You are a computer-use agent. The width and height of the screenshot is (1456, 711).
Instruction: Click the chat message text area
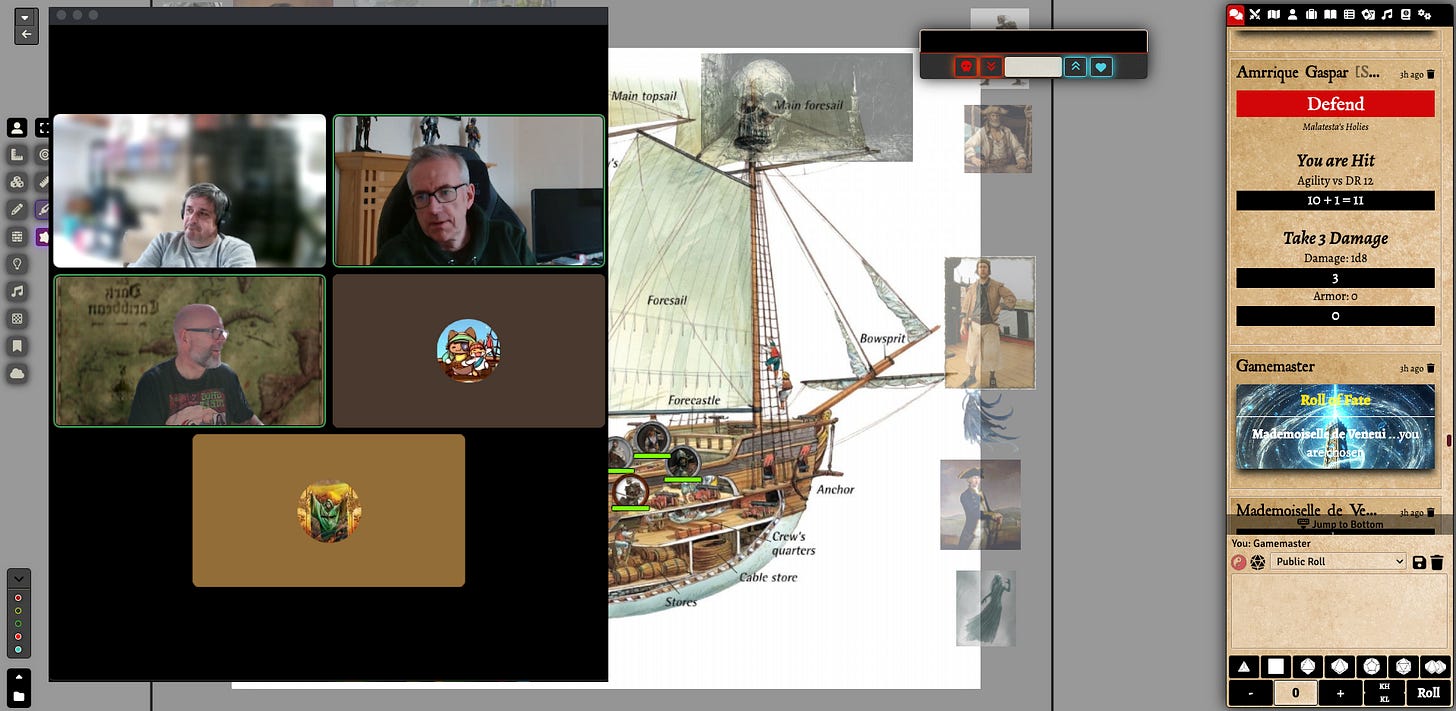click(x=1338, y=612)
